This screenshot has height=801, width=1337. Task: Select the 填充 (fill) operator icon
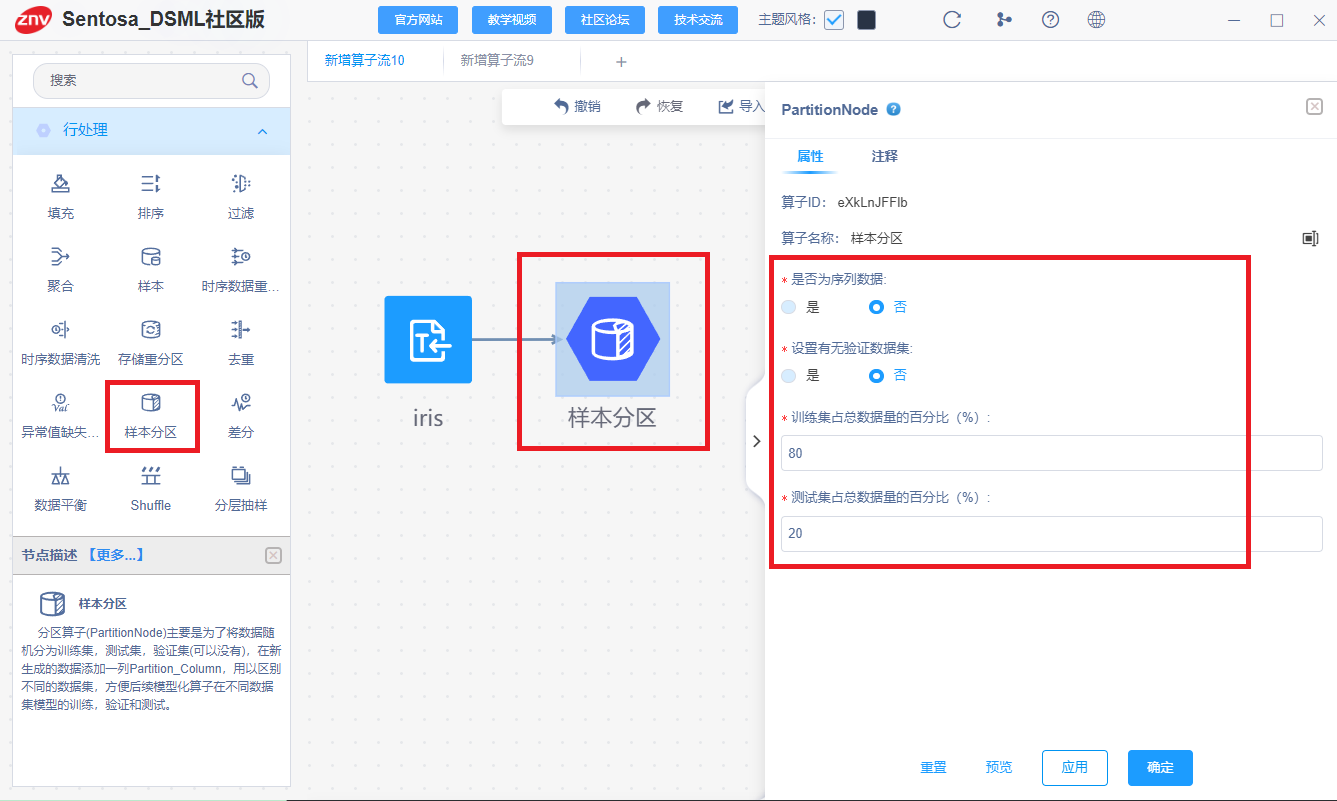(x=60, y=184)
